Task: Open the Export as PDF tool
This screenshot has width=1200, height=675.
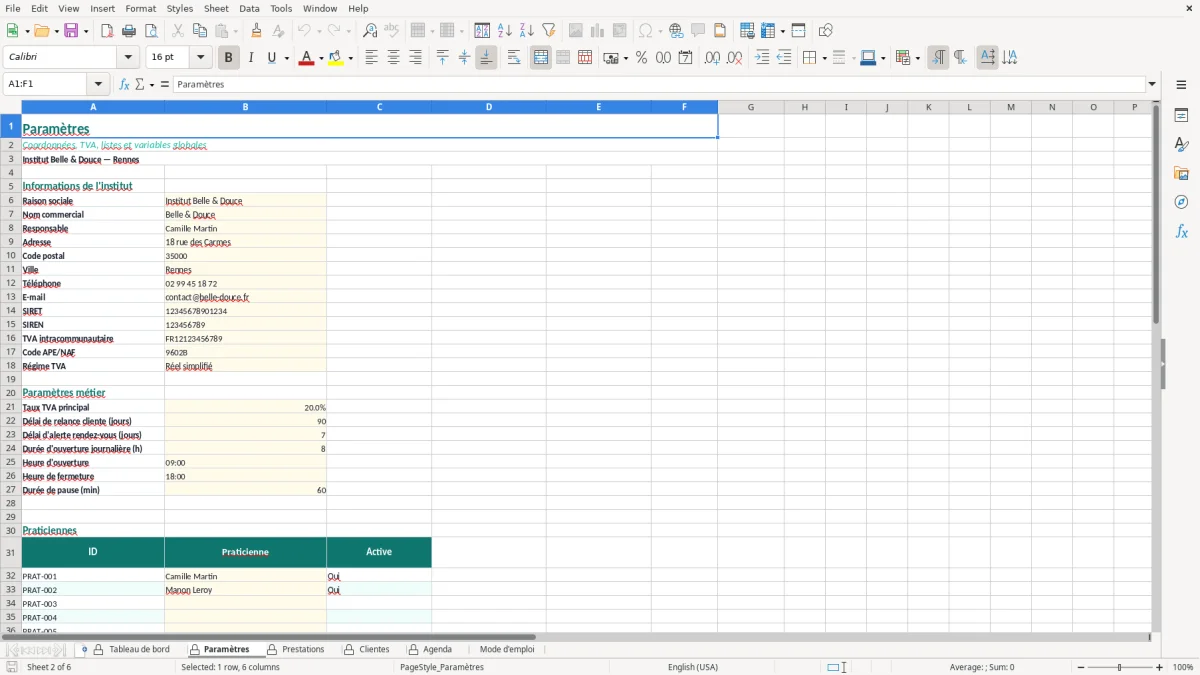Action: (x=107, y=31)
